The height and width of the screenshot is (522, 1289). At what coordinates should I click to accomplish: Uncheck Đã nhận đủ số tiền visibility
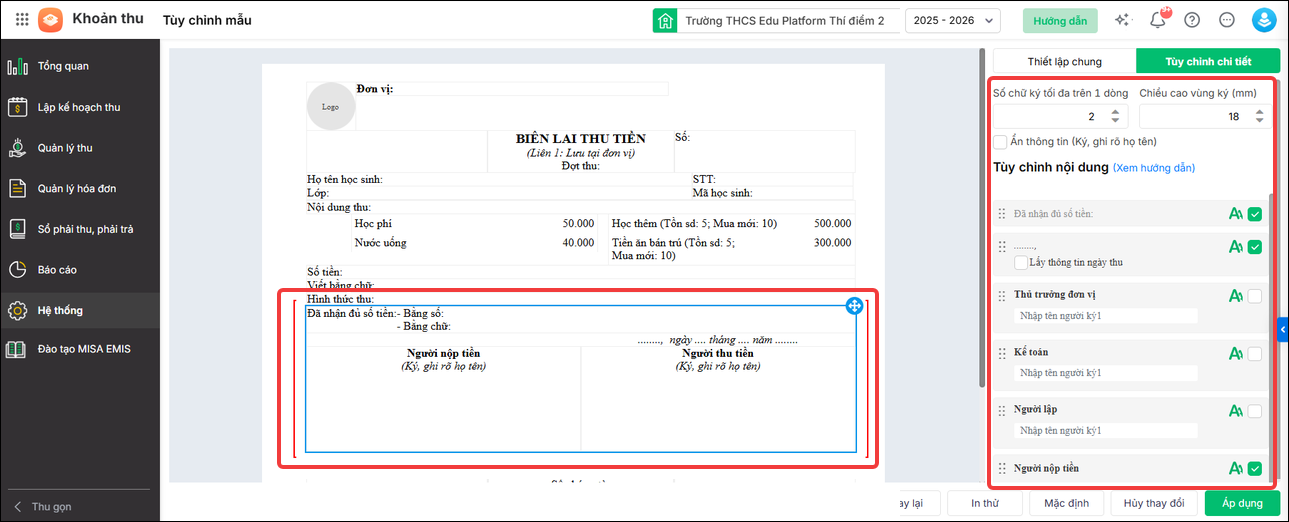[x=1255, y=214]
